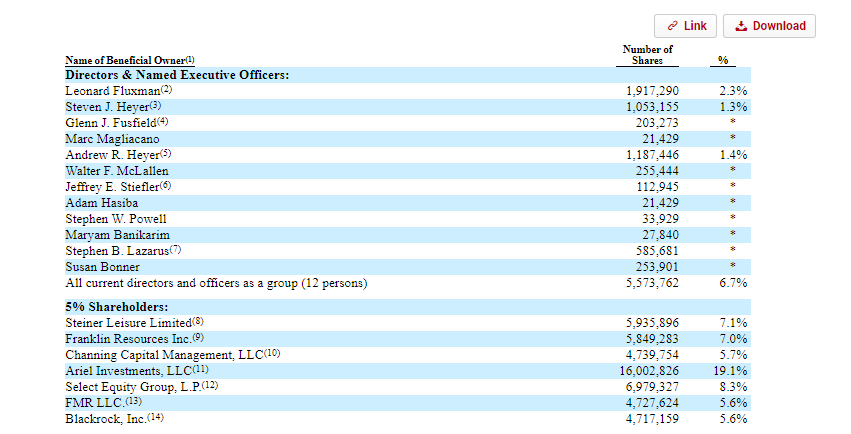Select Andrew R. Heyer's percentage 1.4%
Viewport: 851px width, 434px height.
[x=733, y=155]
